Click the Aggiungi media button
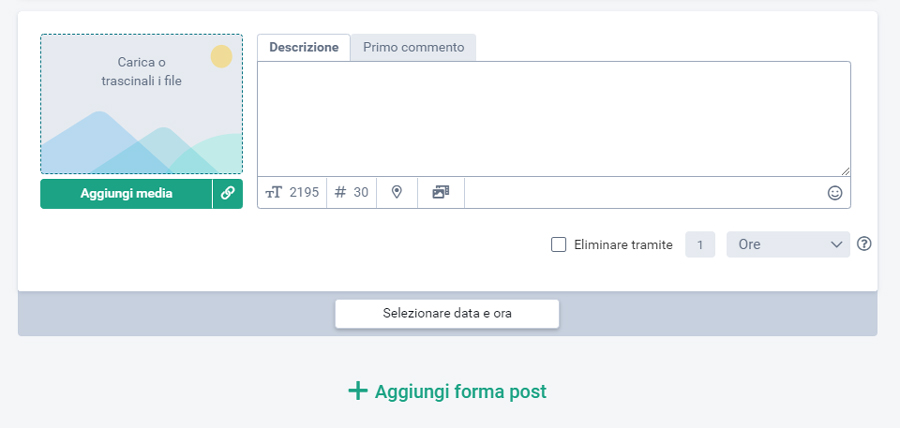 pyautogui.click(x=126, y=193)
